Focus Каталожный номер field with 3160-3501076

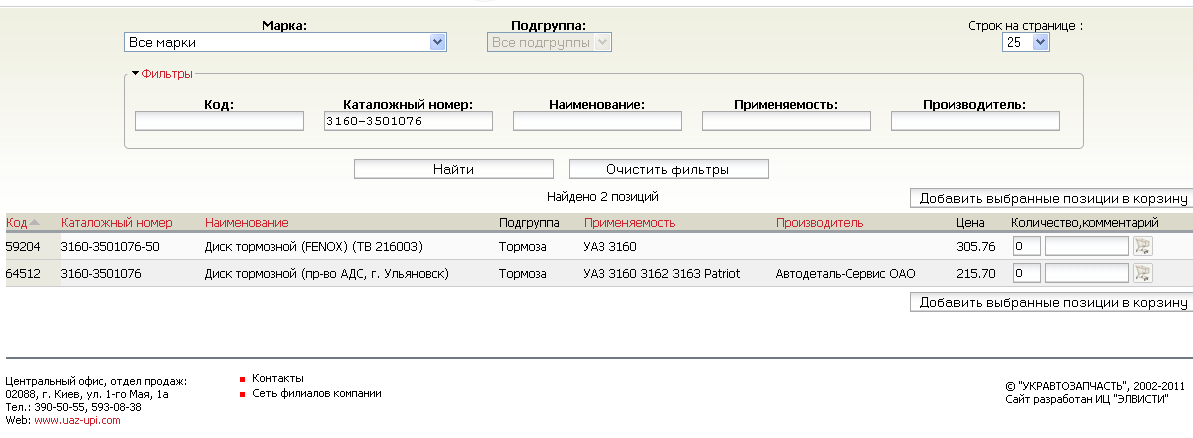[x=408, y=121]
